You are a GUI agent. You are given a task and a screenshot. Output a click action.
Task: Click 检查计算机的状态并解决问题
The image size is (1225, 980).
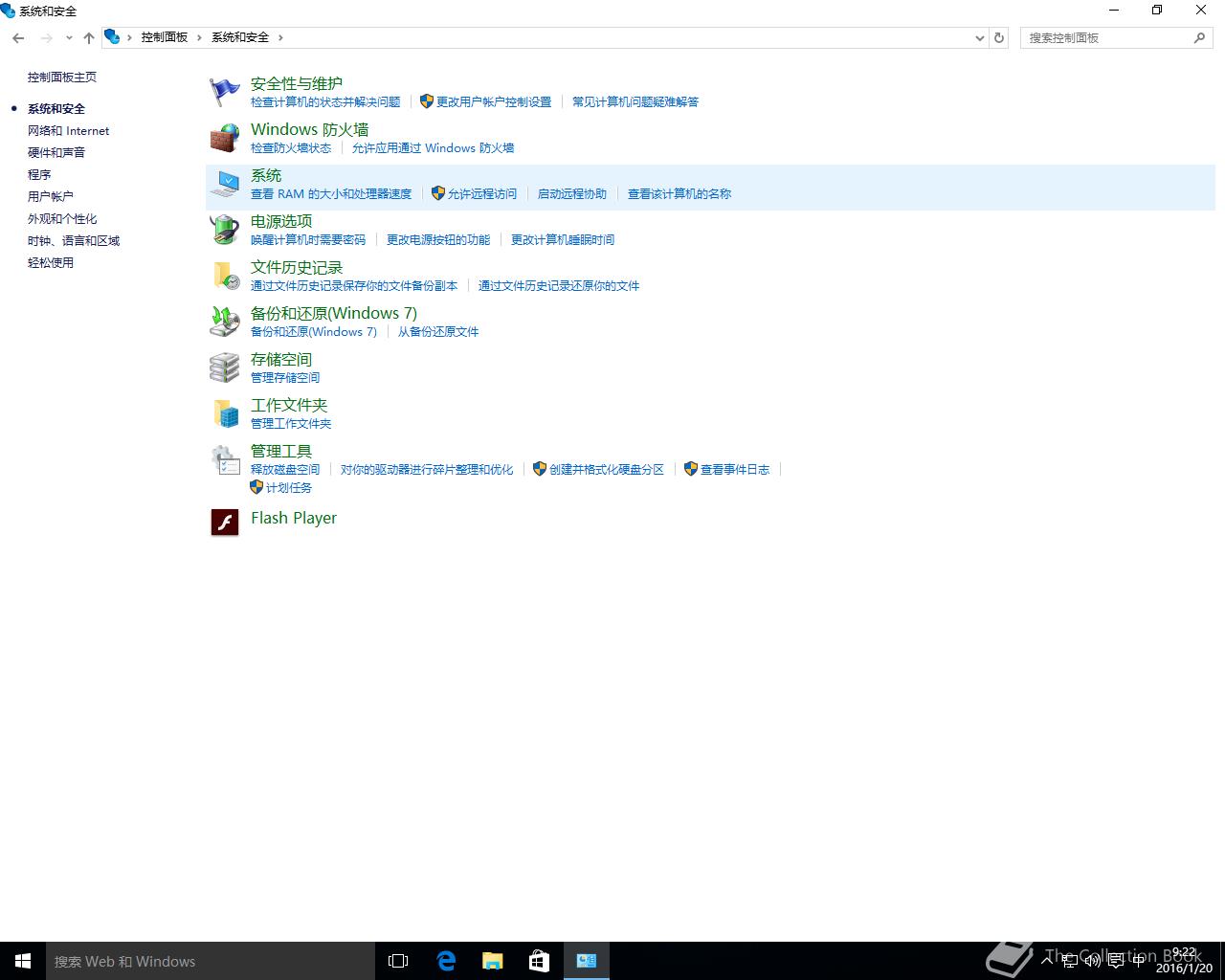point(325,102)
